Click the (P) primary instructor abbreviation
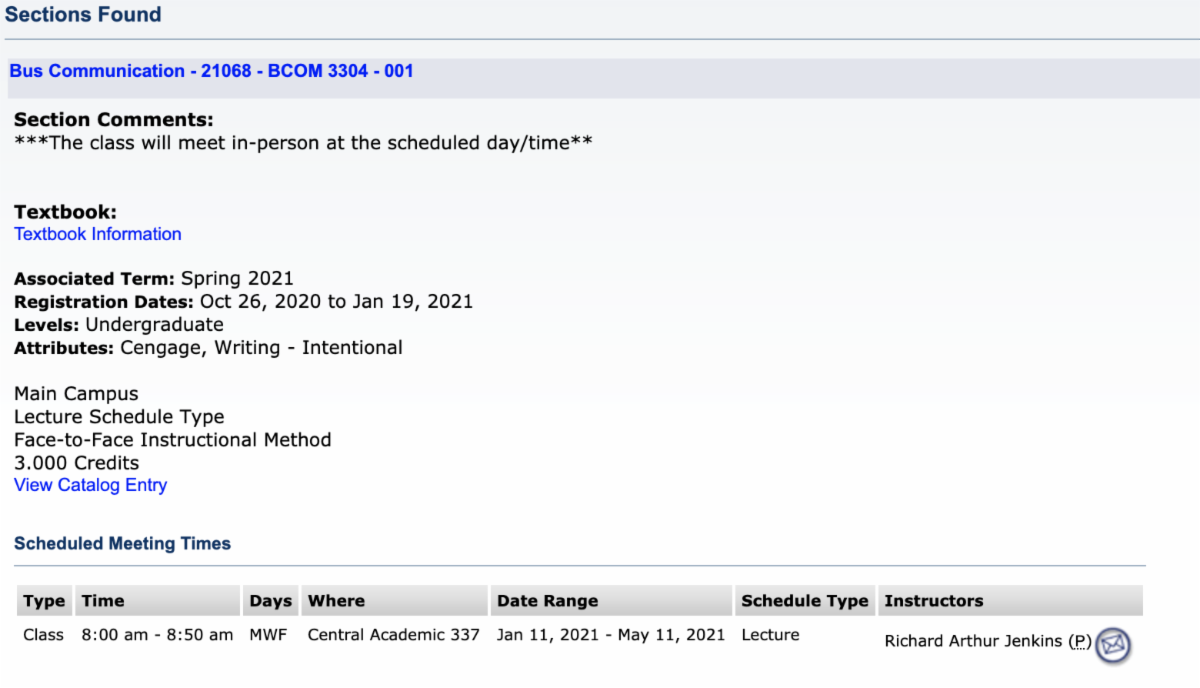Screen dimensions: 1200x688 (x=1079, y=641)
